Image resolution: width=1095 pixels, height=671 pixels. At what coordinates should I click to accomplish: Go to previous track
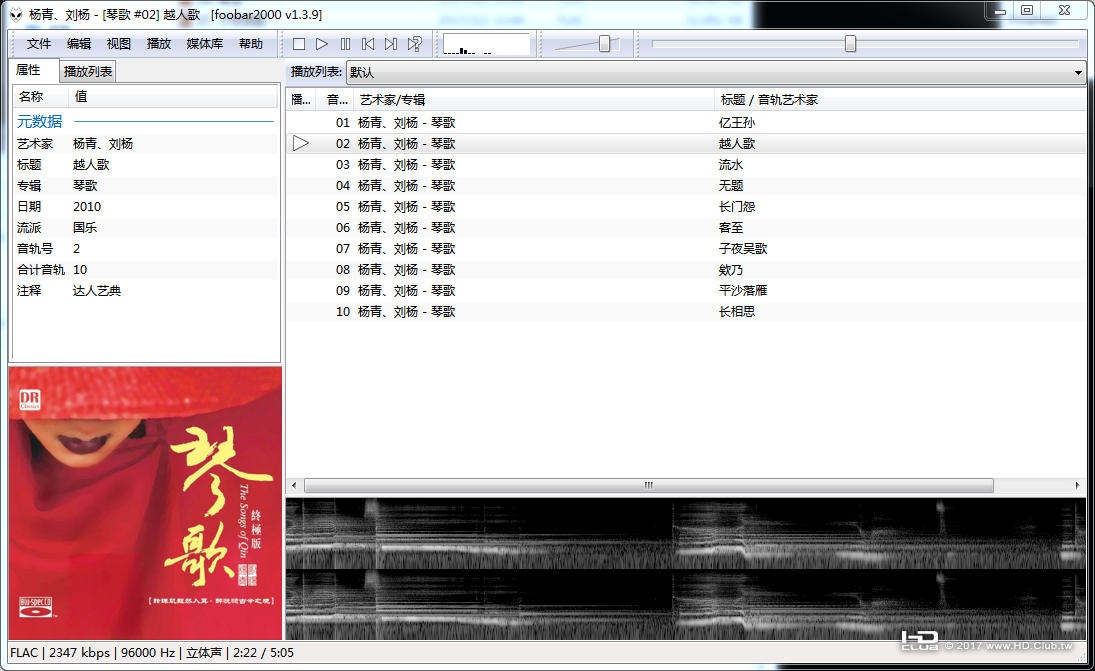click(x=368, y=44)
